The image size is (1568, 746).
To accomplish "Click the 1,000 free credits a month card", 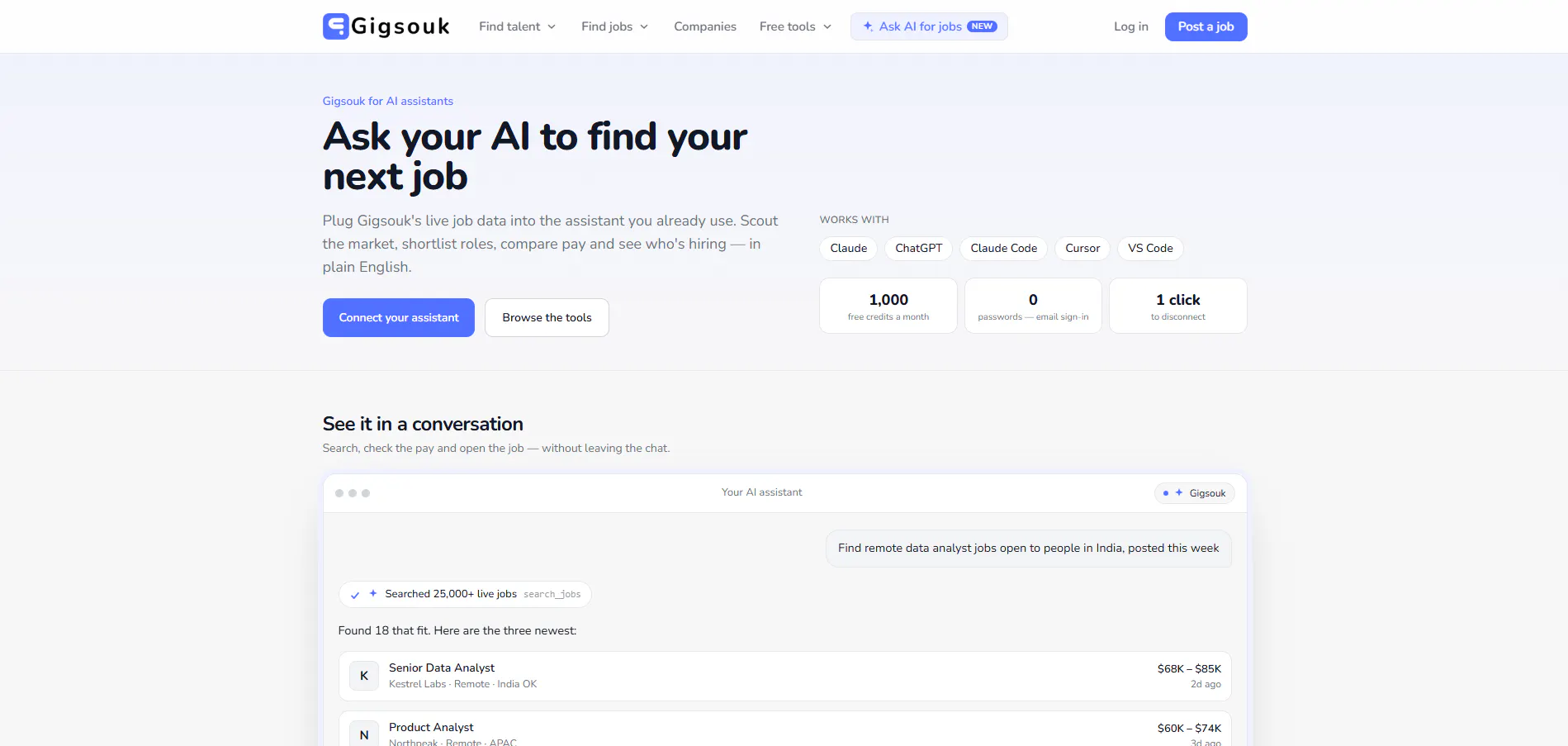I will tap(888, 306).
